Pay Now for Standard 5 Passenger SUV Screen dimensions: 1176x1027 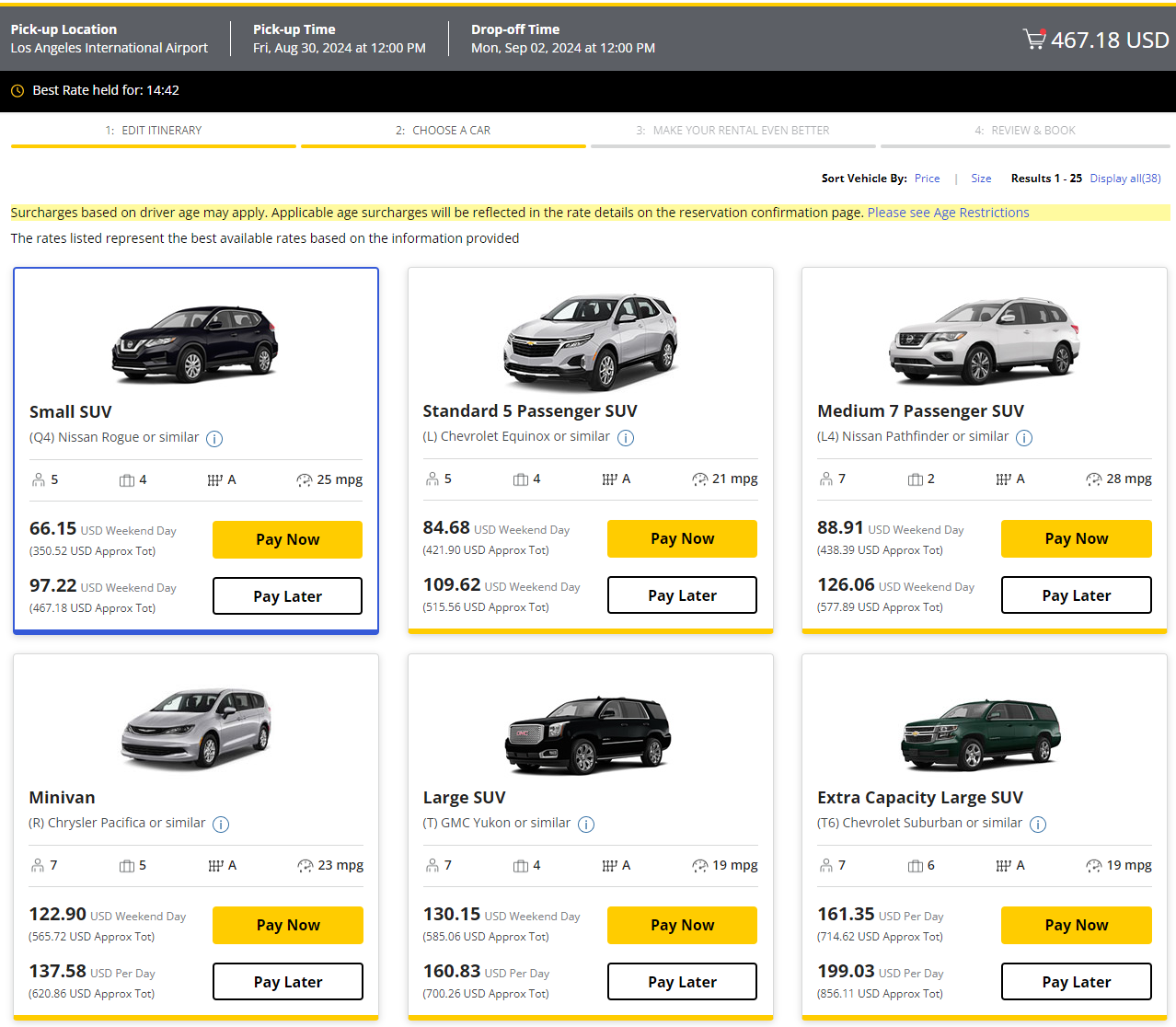(682, 539)
